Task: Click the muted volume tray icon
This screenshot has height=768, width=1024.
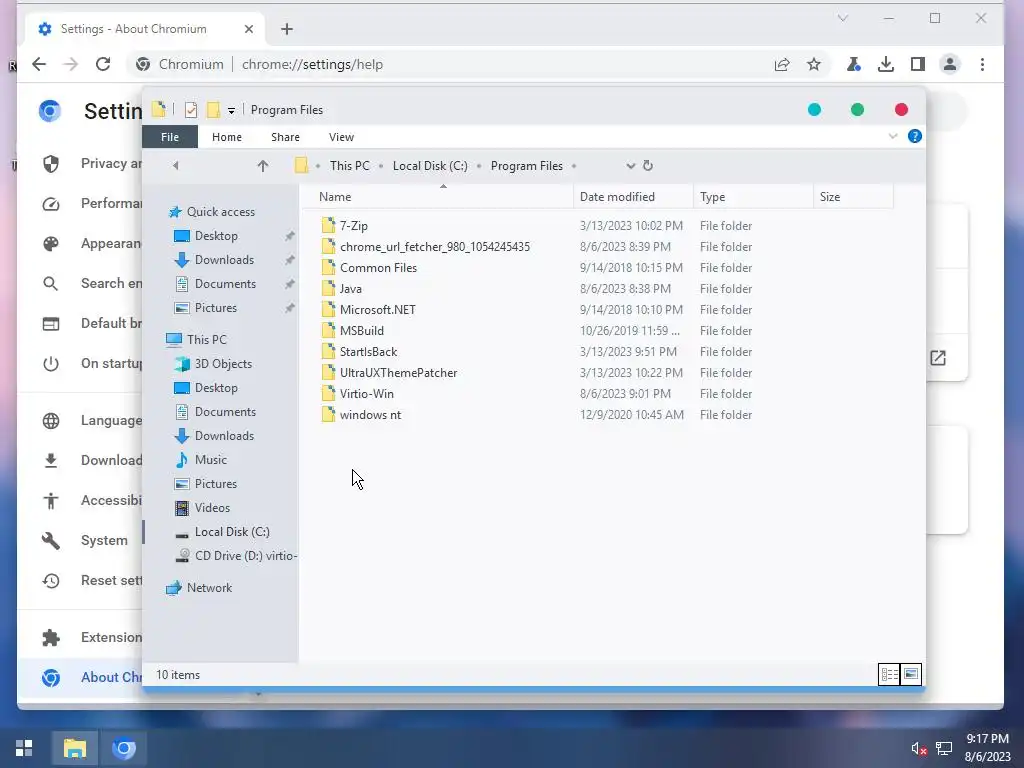Action: pos(919,748)
